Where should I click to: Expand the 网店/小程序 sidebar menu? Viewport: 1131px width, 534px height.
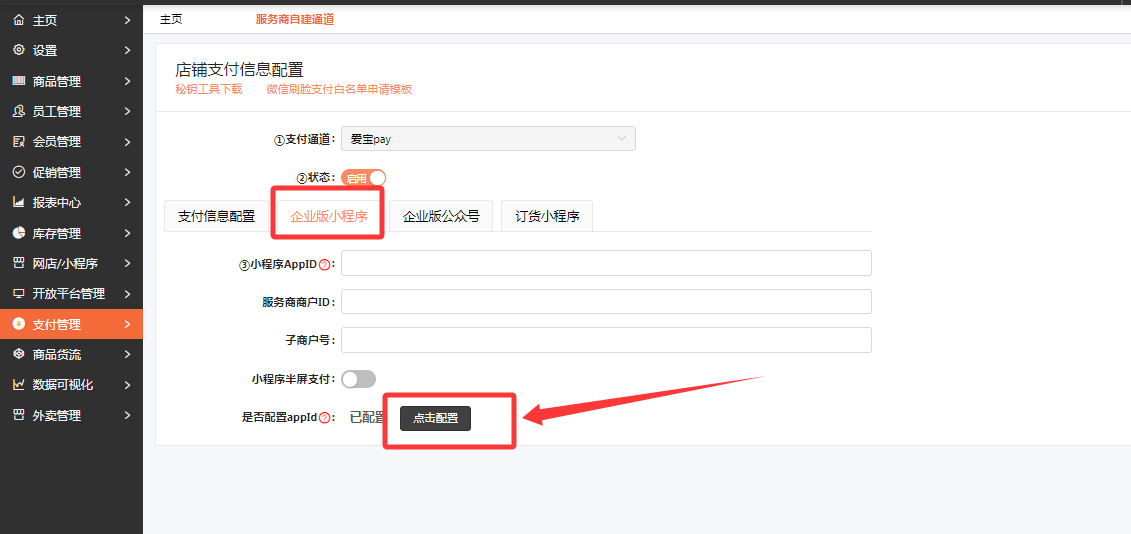(x=127, y=263)
